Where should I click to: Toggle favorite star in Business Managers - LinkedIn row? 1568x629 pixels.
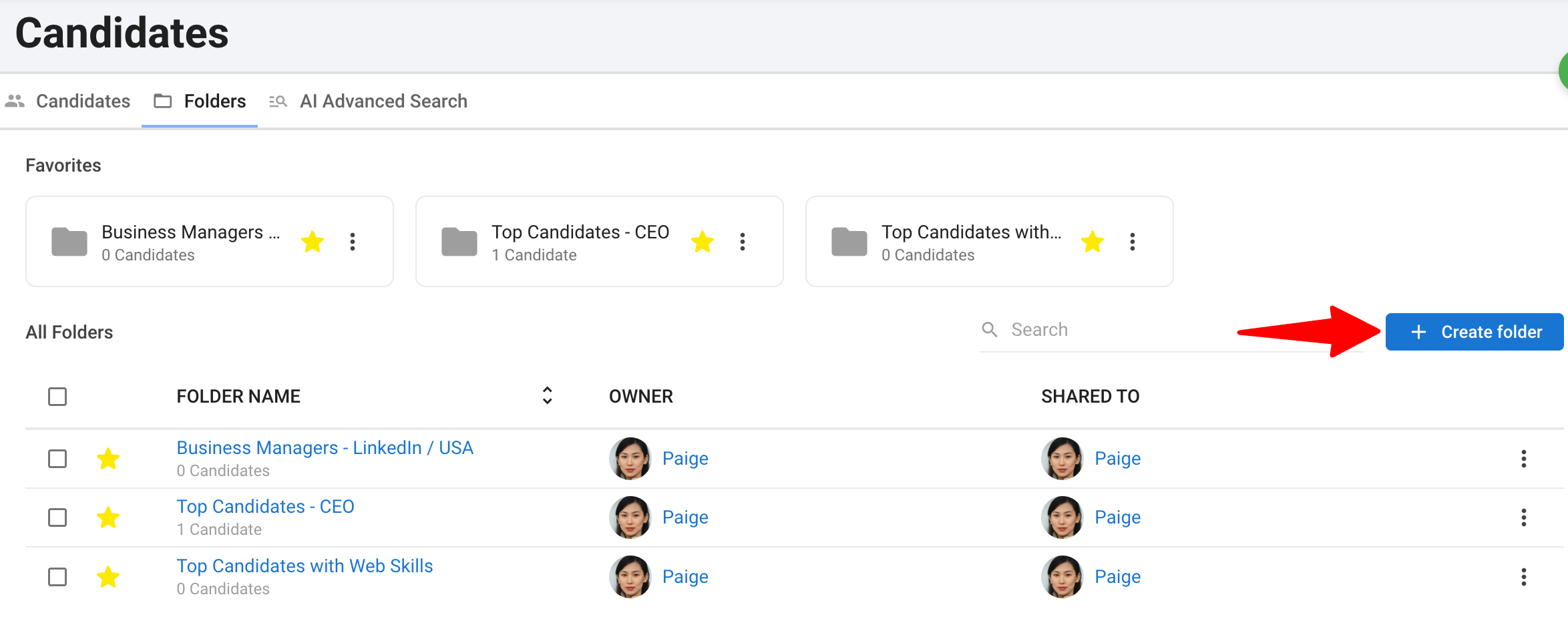[108, 459]
